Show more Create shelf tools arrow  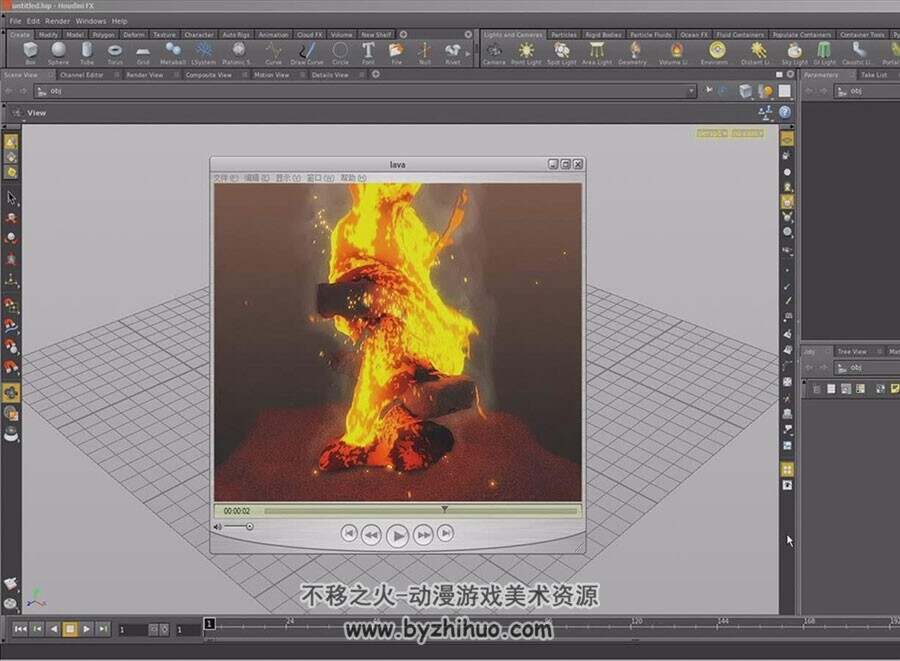(x=468, y=53)
